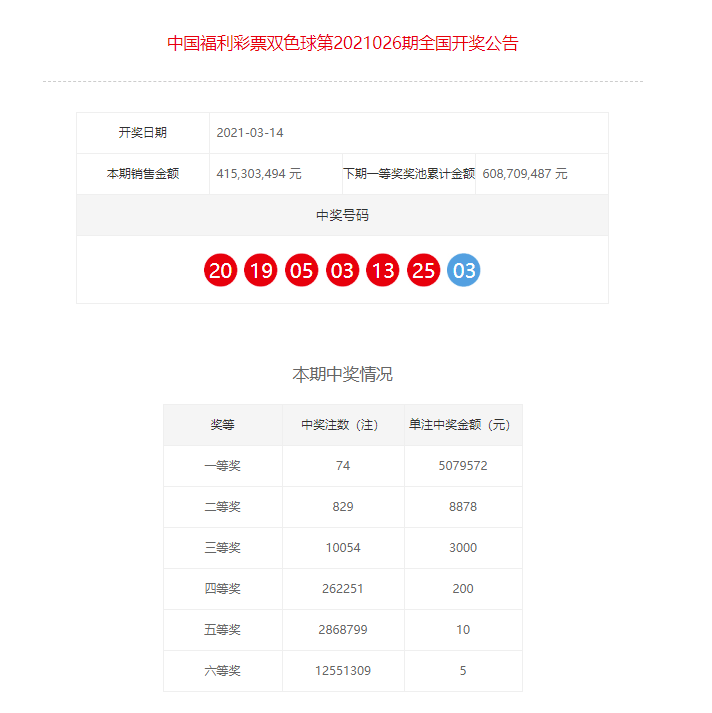The image size is (712, 713).
Task: Select the fourth prize count 262251
Action: pos(343,589)
